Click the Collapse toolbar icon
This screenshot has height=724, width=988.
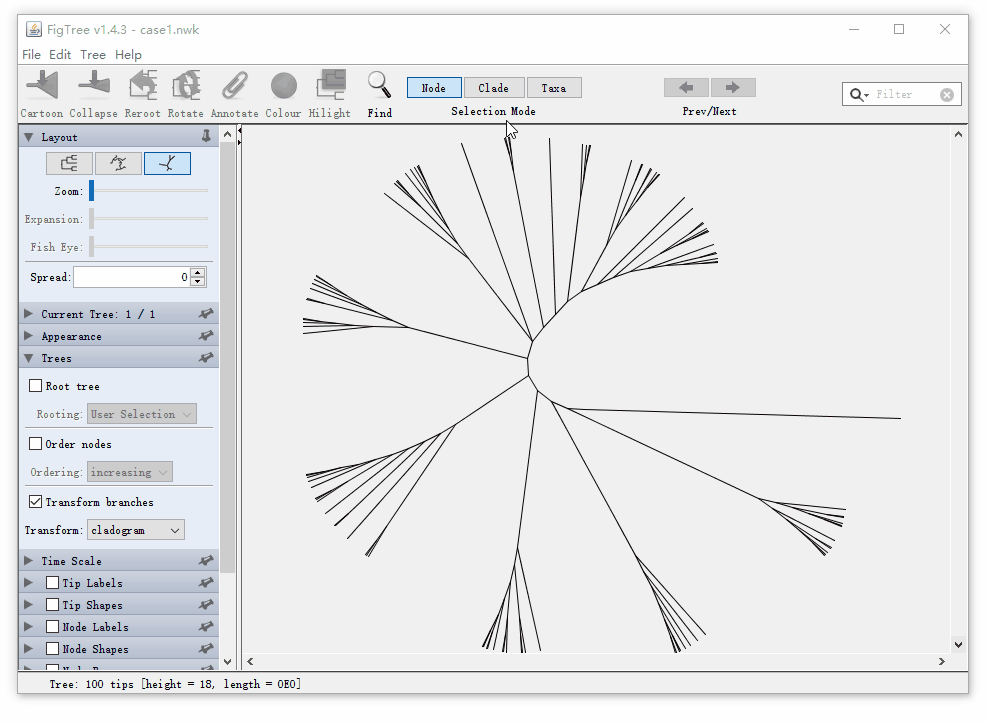point(93,86)
